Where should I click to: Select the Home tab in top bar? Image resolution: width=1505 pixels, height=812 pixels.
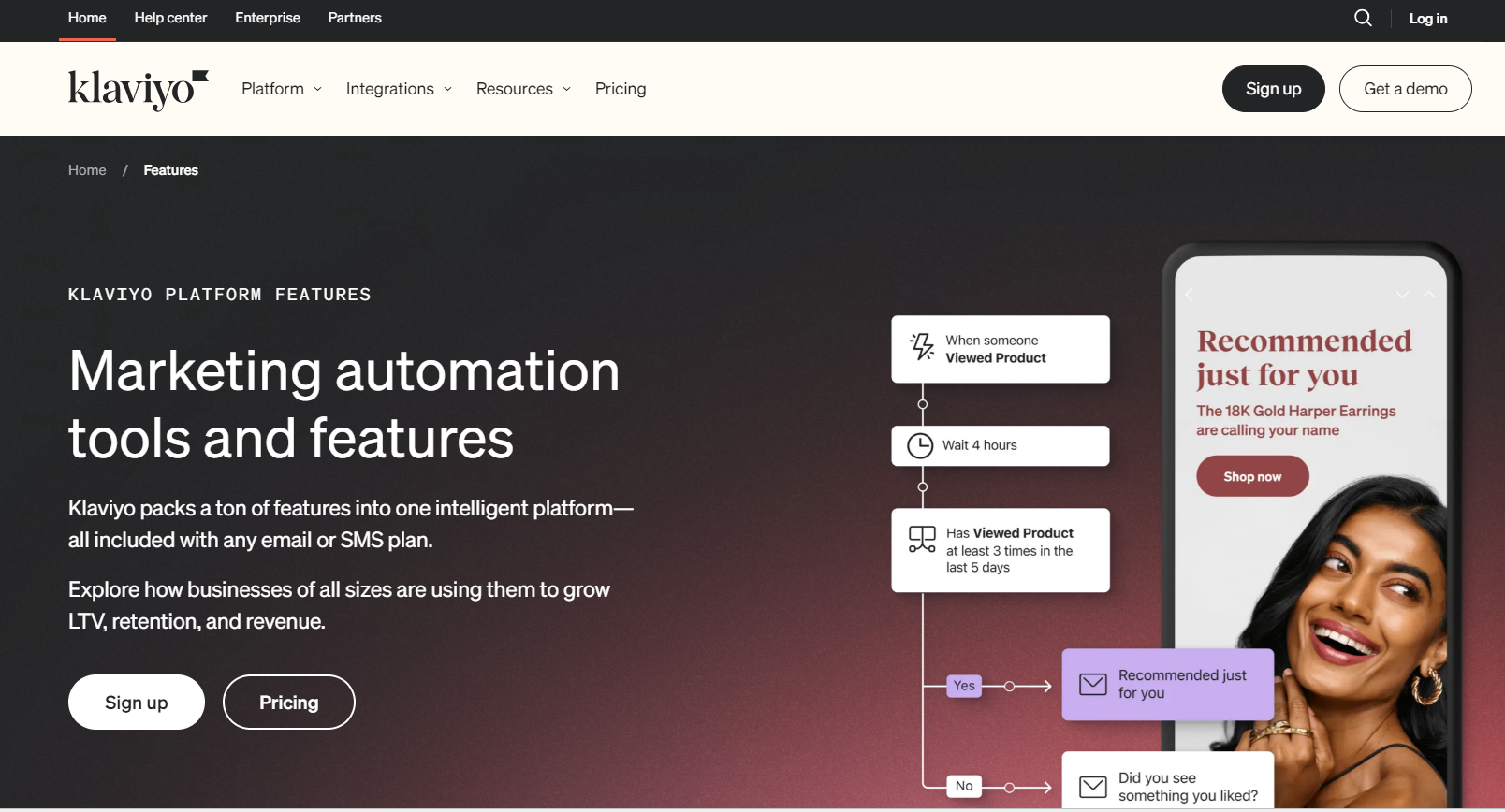(x=87, y=18)
